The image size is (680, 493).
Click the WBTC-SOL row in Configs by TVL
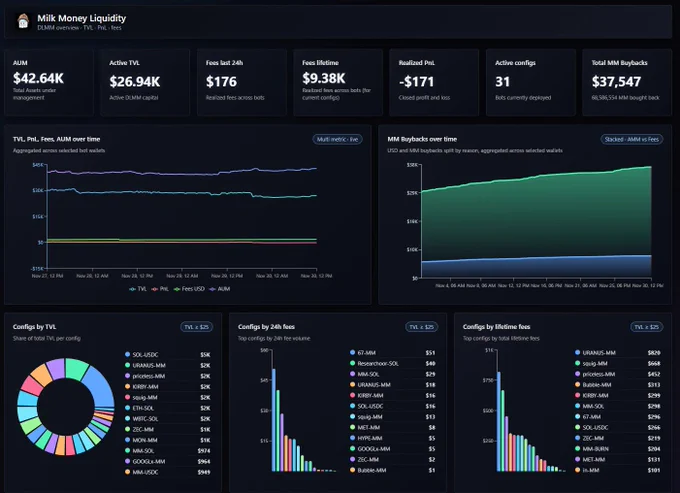tap(167, 419)
